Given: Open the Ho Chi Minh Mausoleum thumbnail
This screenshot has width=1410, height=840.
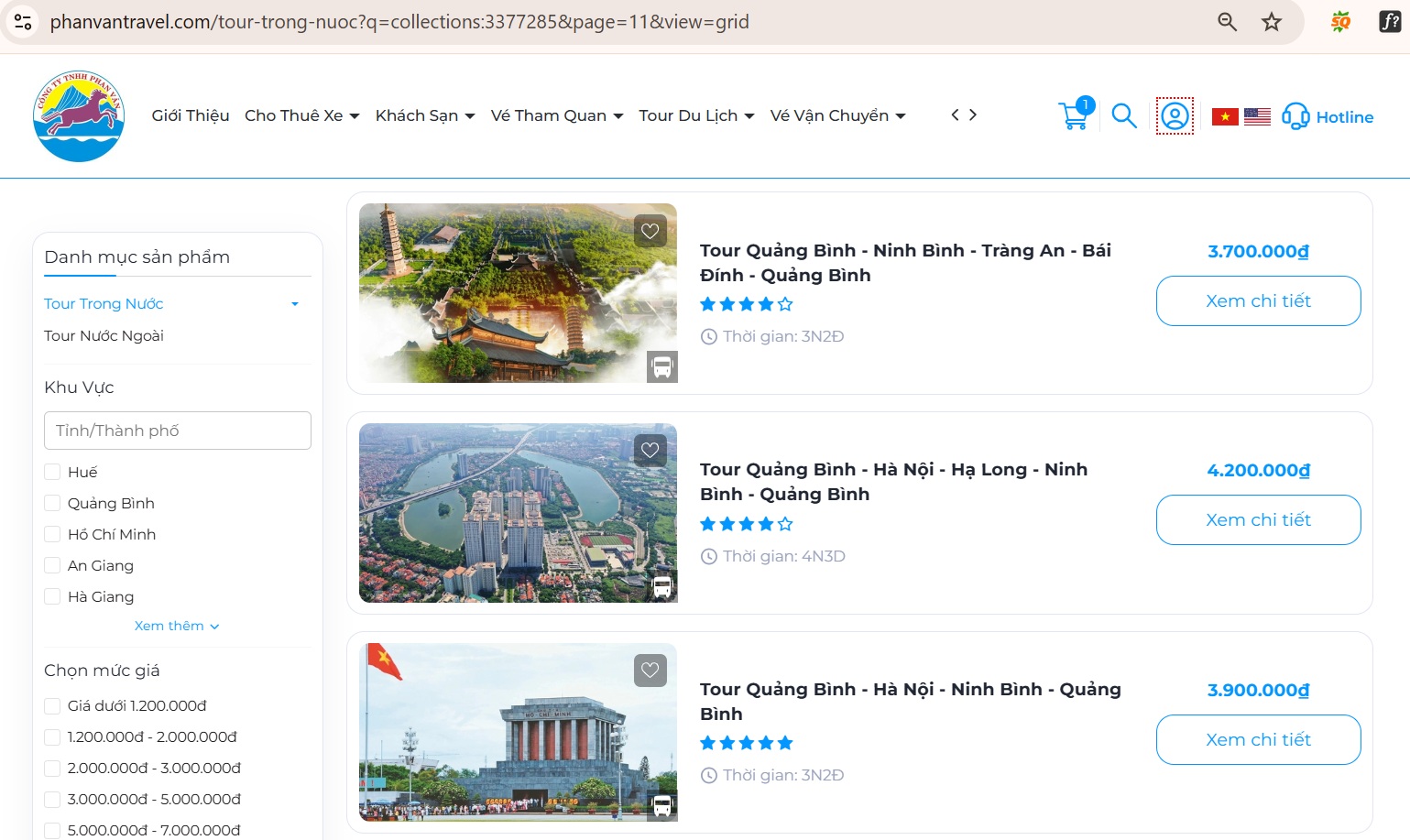Looking at the screenshot, I should coord(518,732).
